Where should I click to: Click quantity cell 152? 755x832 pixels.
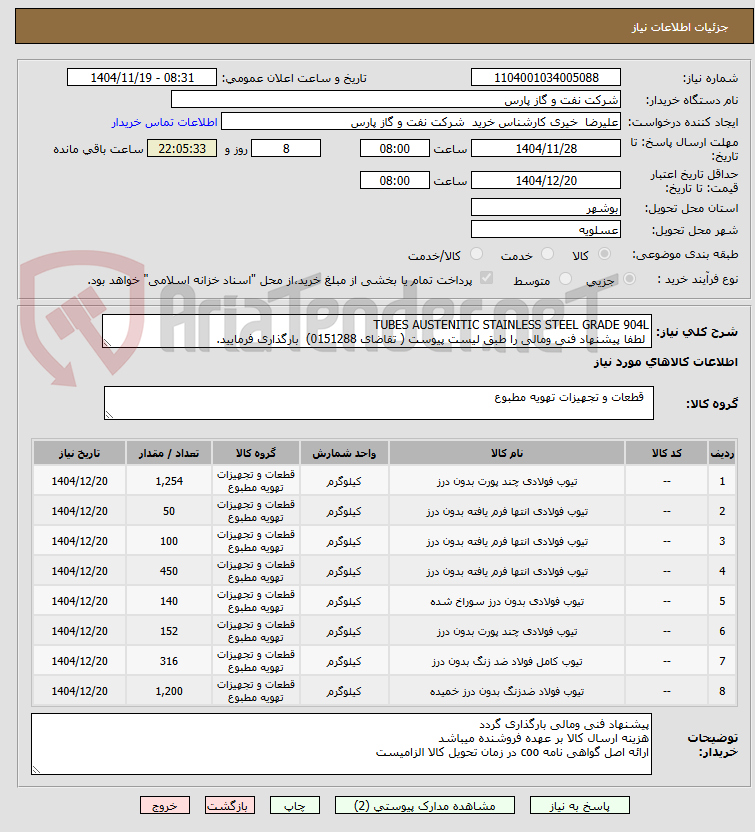tap(169, 631)
